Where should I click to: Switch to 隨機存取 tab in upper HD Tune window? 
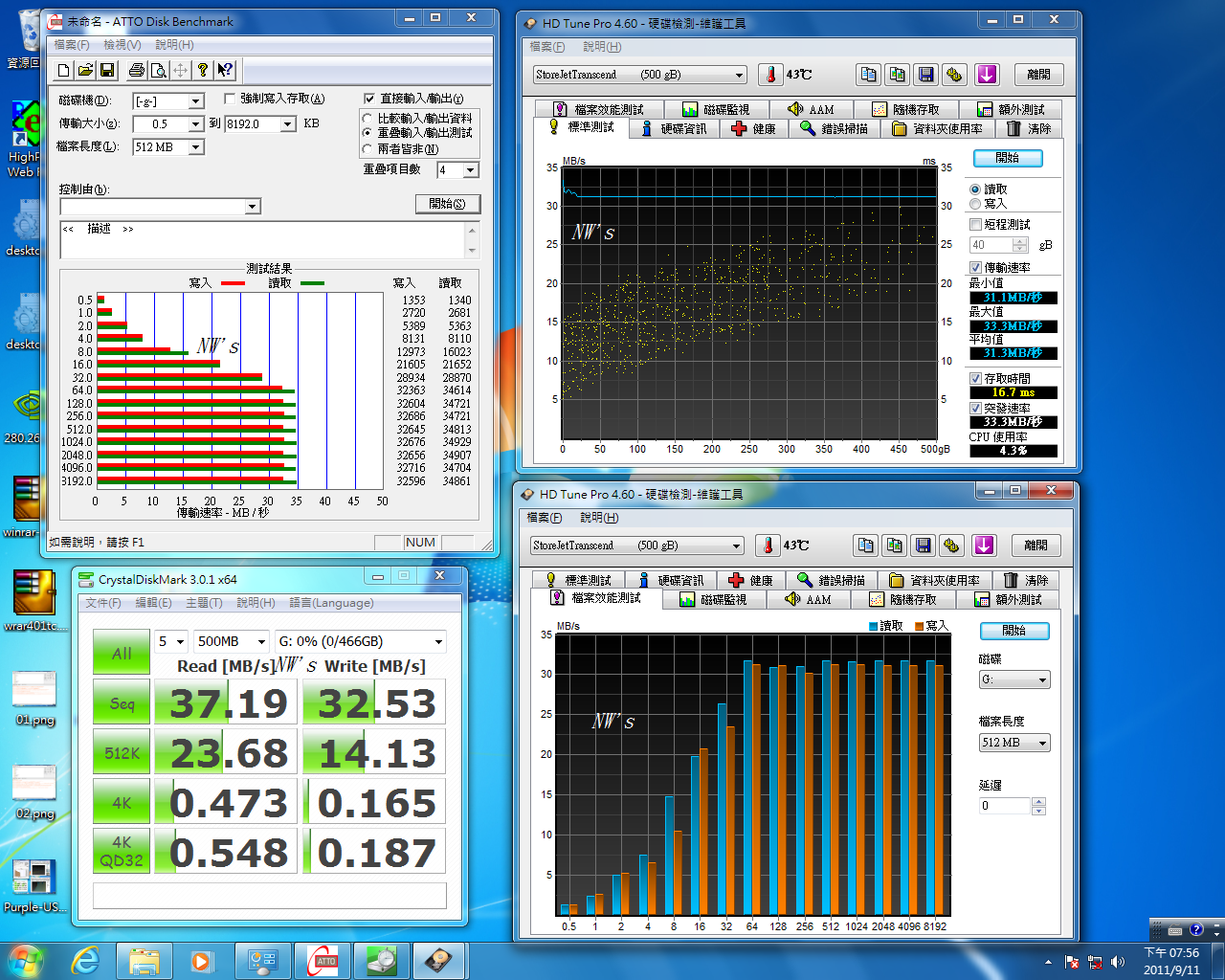pyautogui.click(x=906, y=110)
